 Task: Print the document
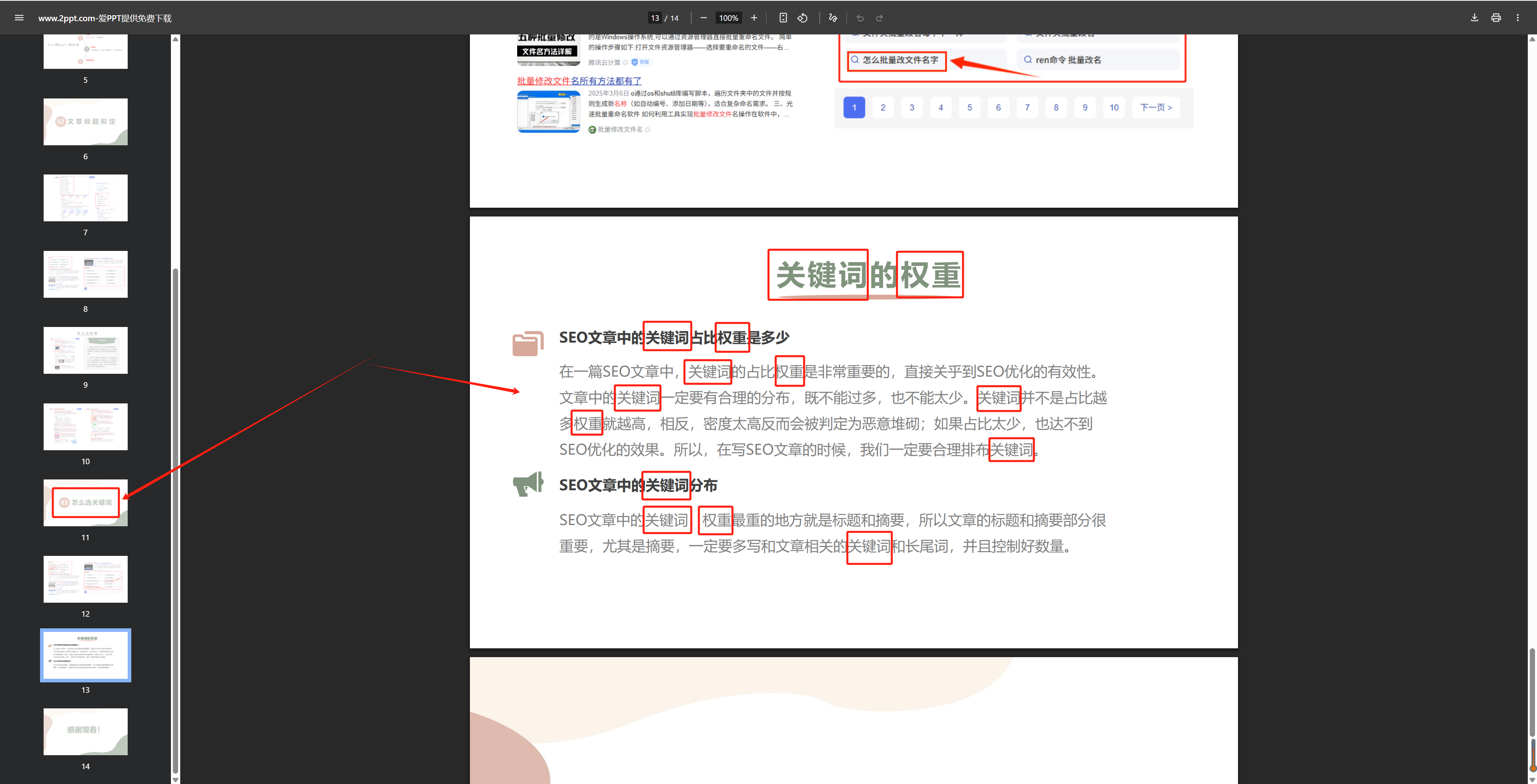[x=1495, y=17]
